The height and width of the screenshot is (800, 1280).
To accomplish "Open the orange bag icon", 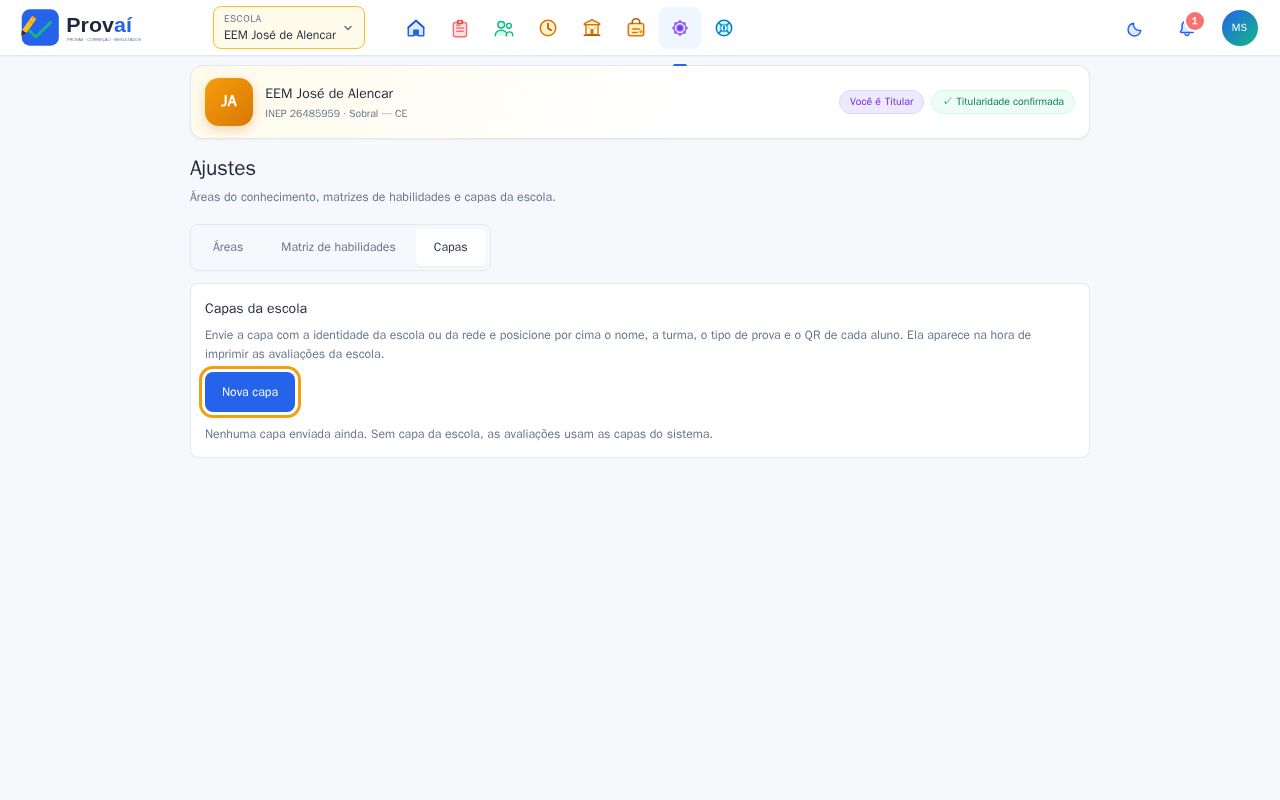I will pos(636,28).
